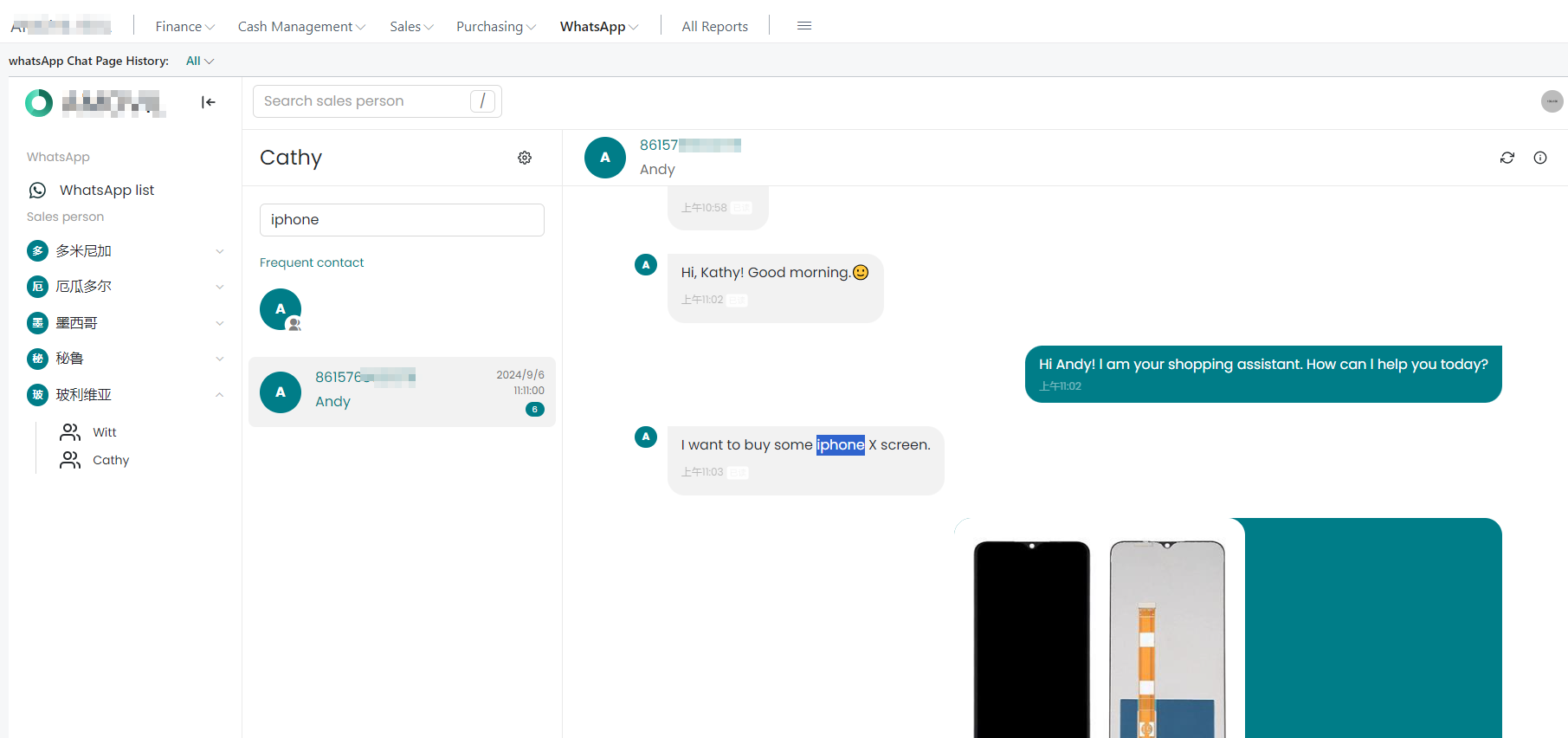The height and width of the screenshot is (738, 1568).
Task: Select sales person Witt
Action: [104, 432]
